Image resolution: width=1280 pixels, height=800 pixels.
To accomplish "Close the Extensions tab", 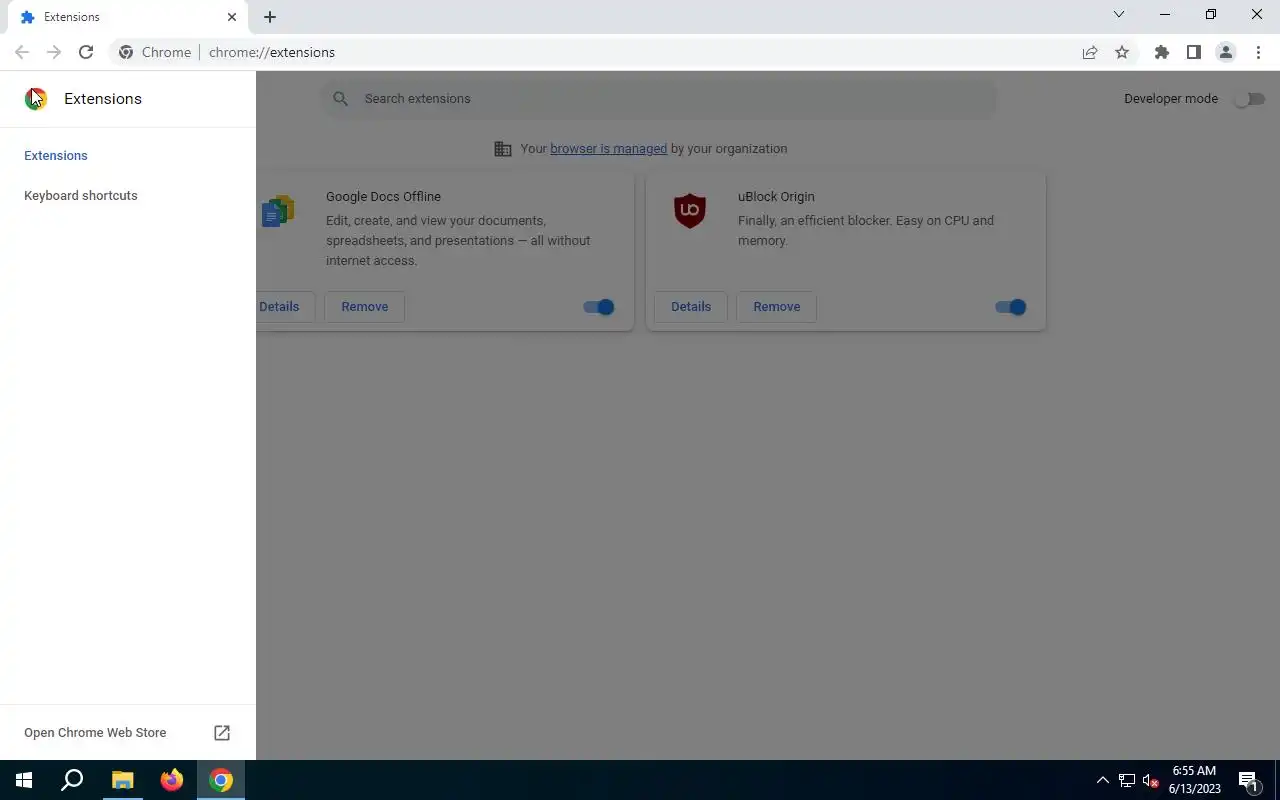I will point(232,17).
